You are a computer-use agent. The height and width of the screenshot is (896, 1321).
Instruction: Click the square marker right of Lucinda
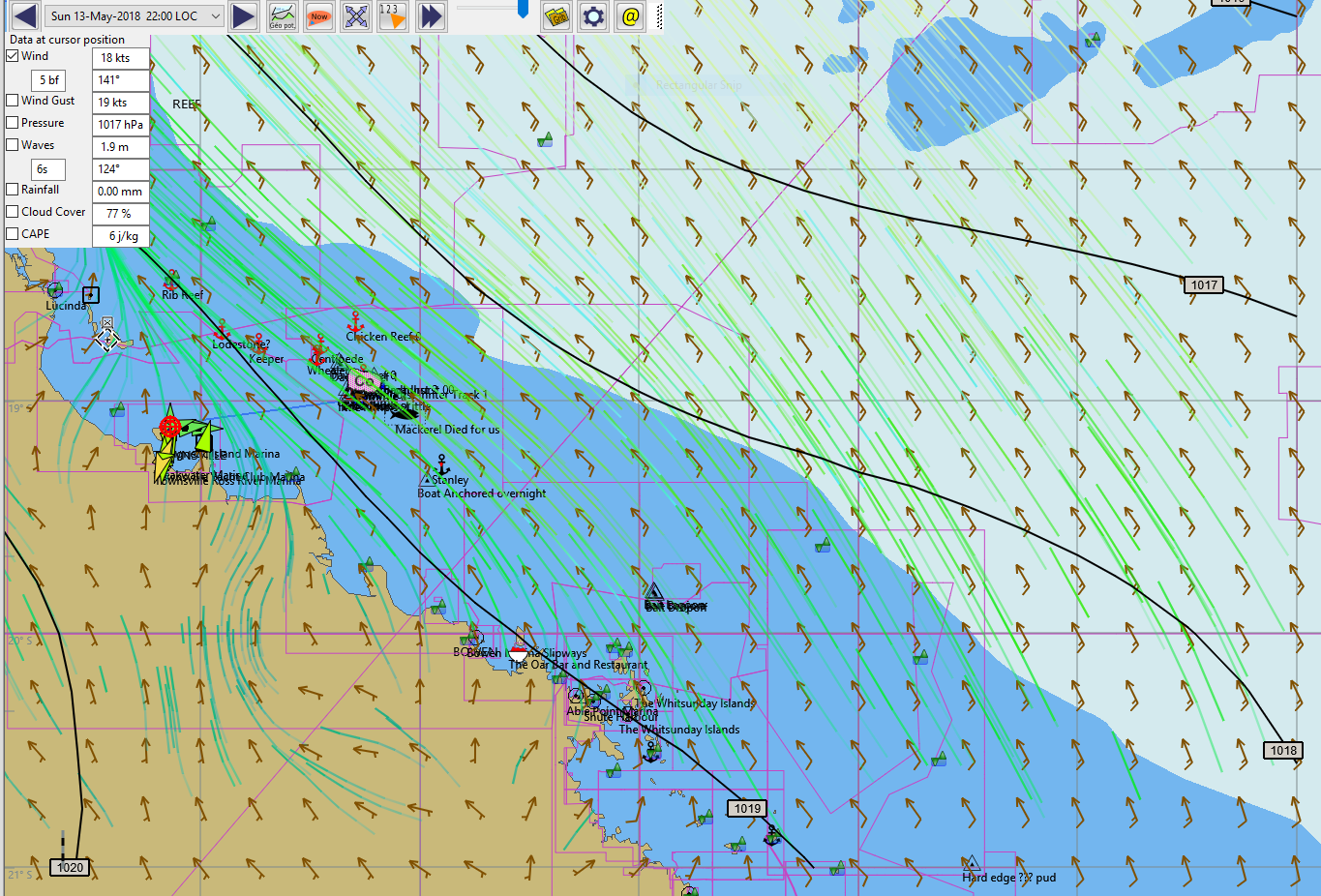coord(91,295)
